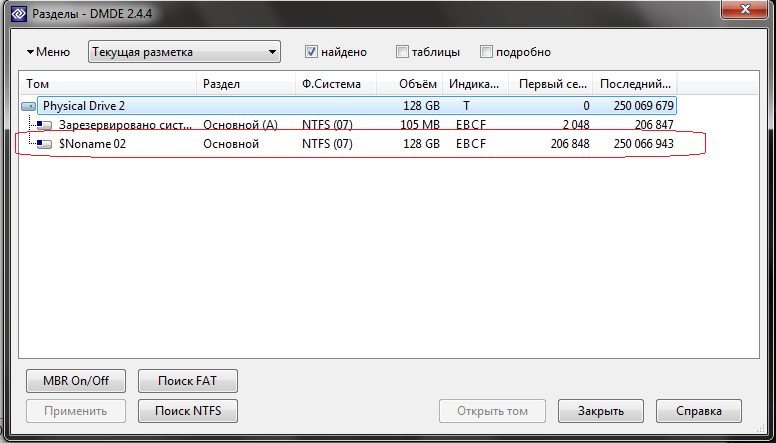Sort by the Первый се... column header
Viewport: 776px width, 443px height.
[551, 84]
